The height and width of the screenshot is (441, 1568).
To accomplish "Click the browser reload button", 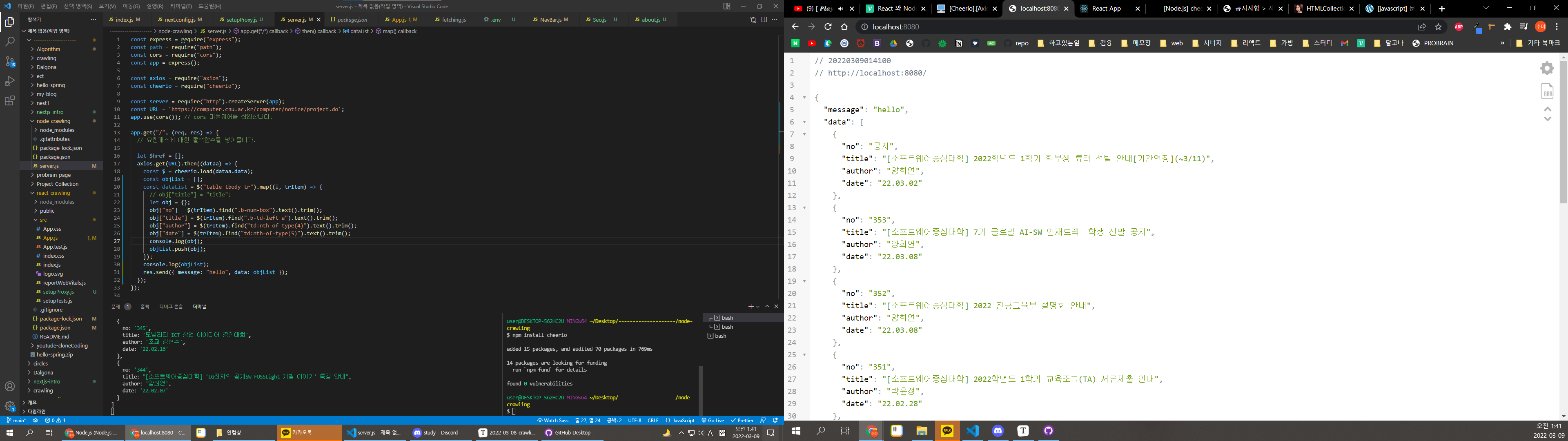I will 828,27.
